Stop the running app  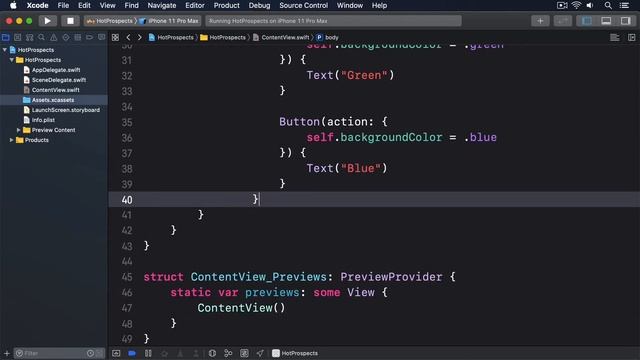click(70, 21)
